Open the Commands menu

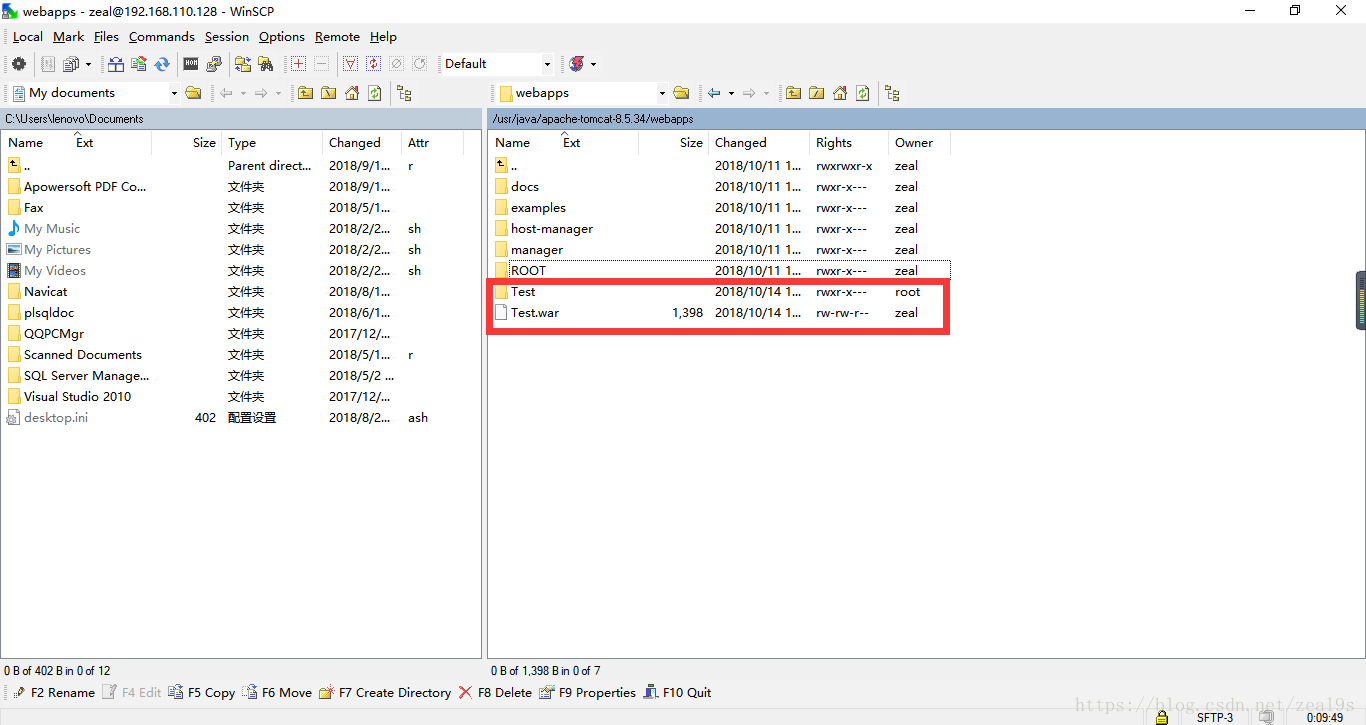(162, 37)
